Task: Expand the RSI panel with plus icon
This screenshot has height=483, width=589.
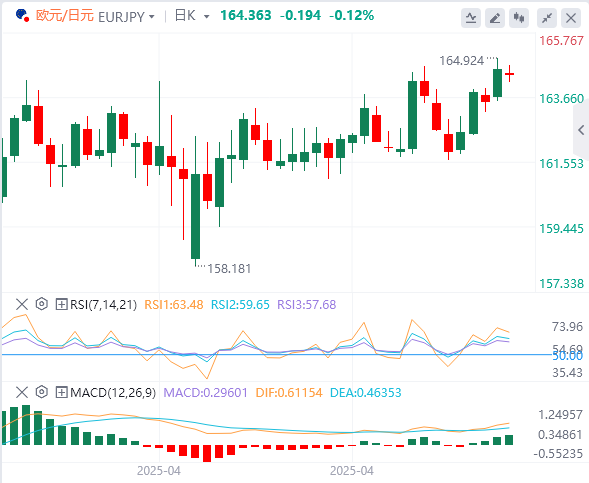Action: tap(61, 304)
